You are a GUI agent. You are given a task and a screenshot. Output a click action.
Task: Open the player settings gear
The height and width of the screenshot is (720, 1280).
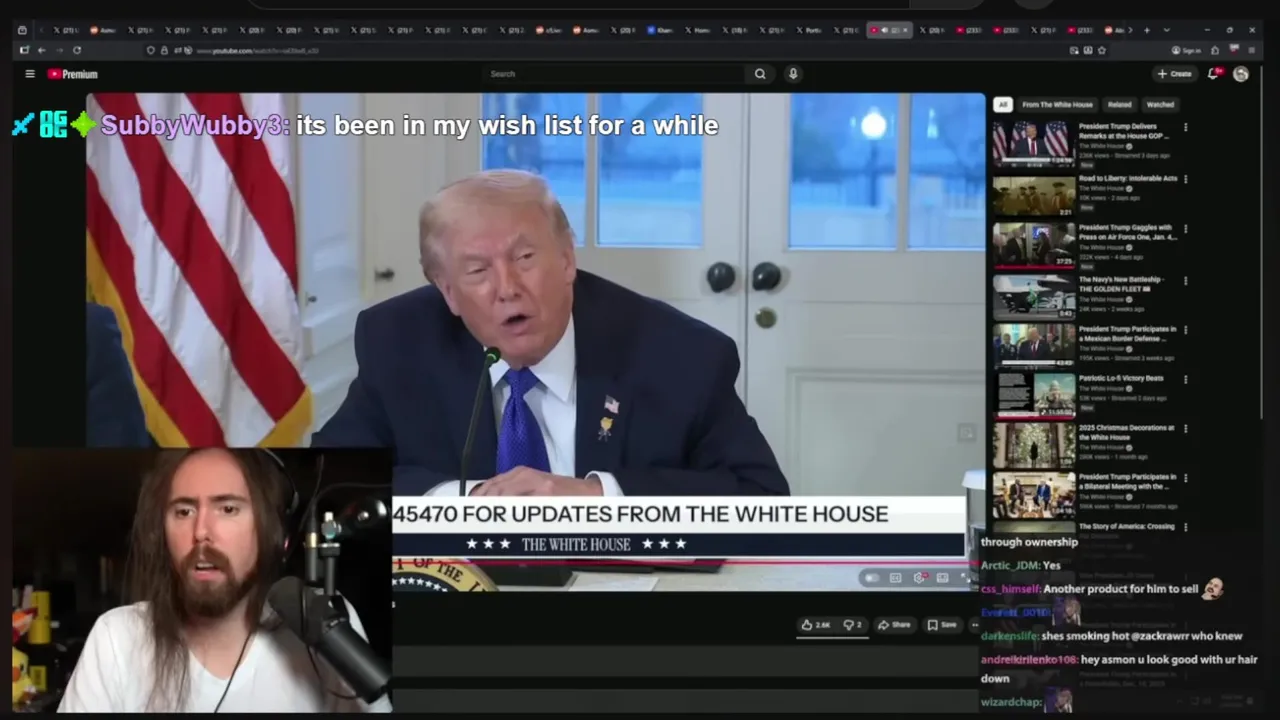tap(919, 578)
